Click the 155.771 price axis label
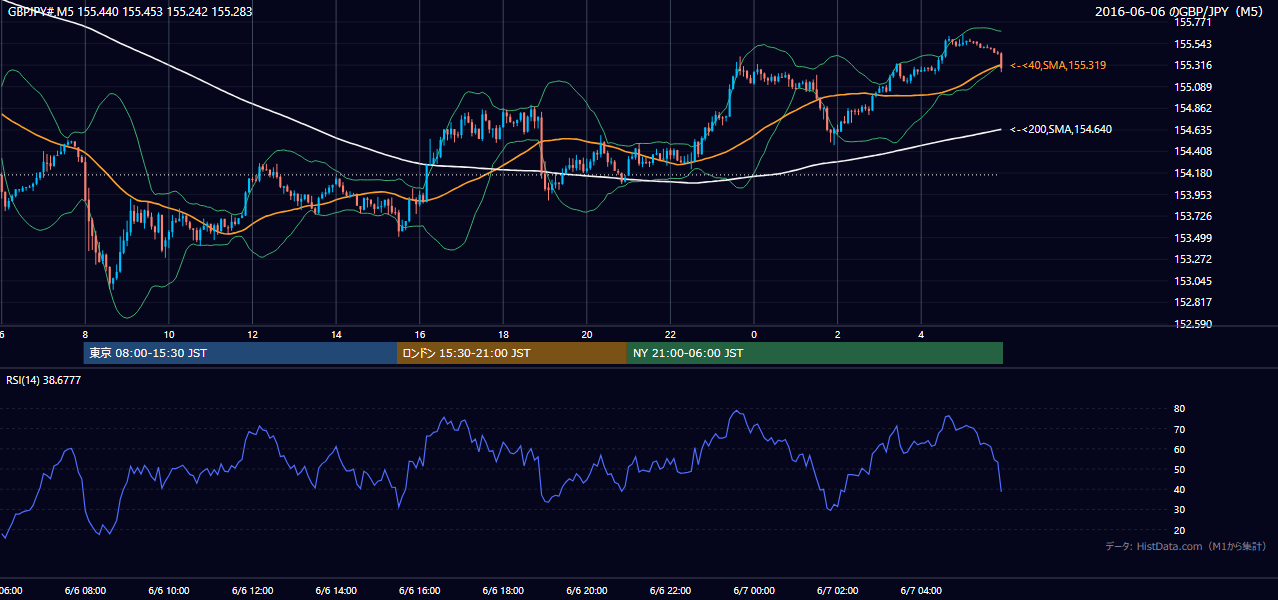The image size is (1278, 600). tap(1193, 22)
